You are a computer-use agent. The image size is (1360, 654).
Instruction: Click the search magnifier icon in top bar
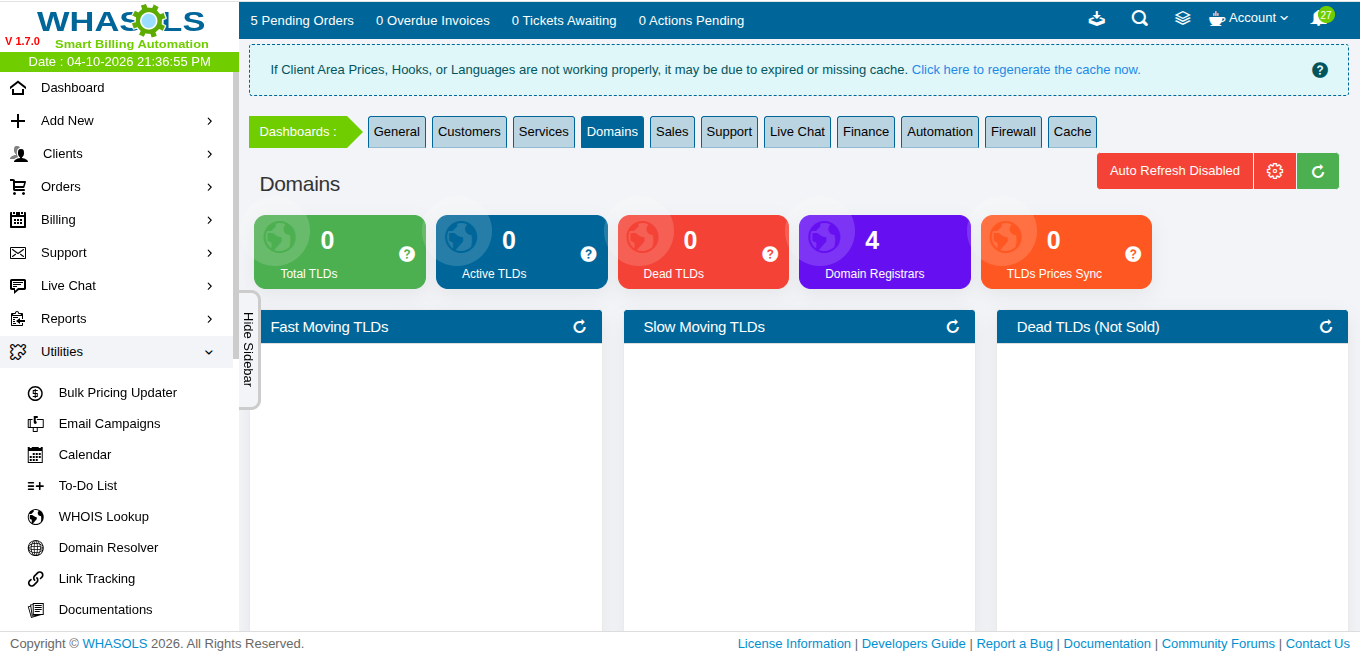click(x=1139, y=19)
